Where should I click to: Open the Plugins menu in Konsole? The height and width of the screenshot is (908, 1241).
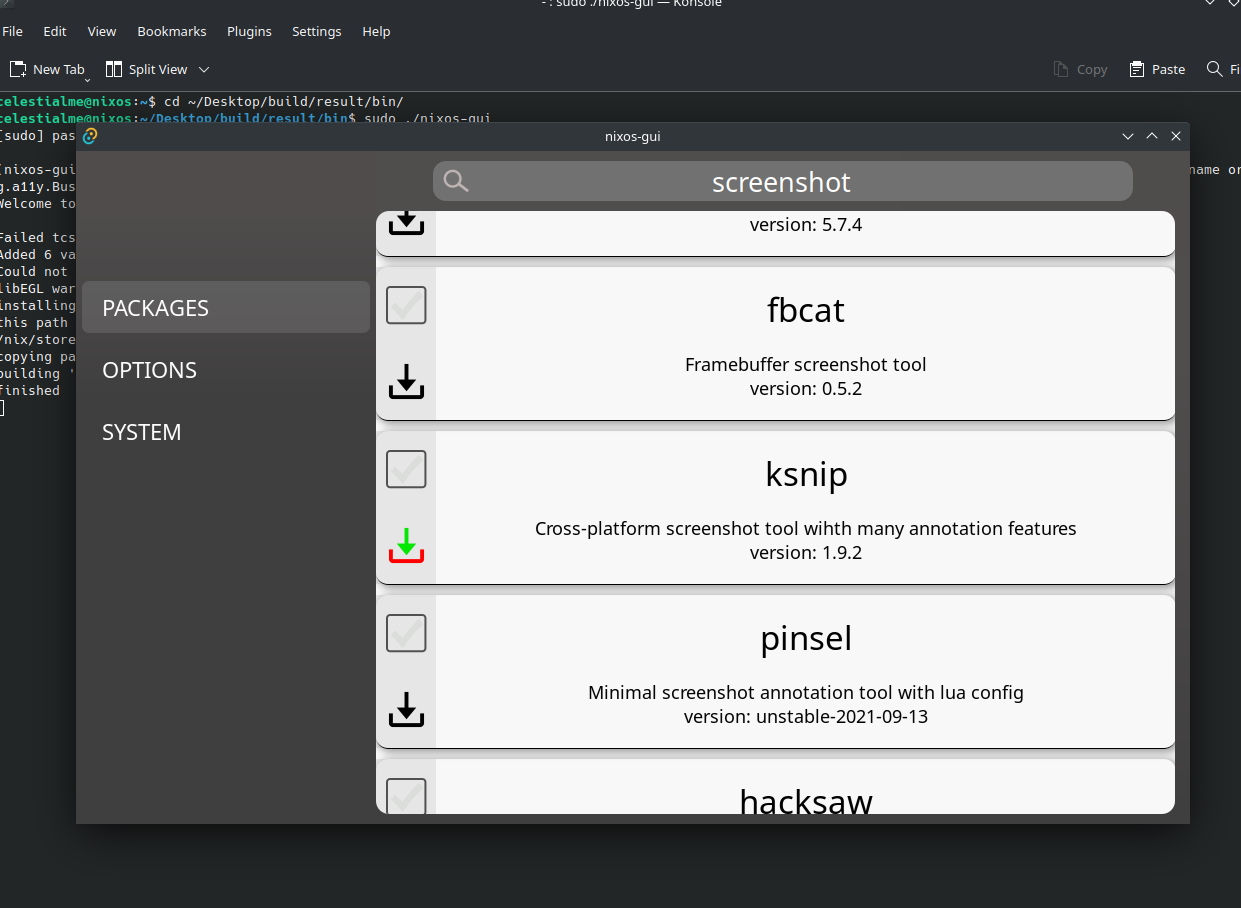(x=249, y=31)
